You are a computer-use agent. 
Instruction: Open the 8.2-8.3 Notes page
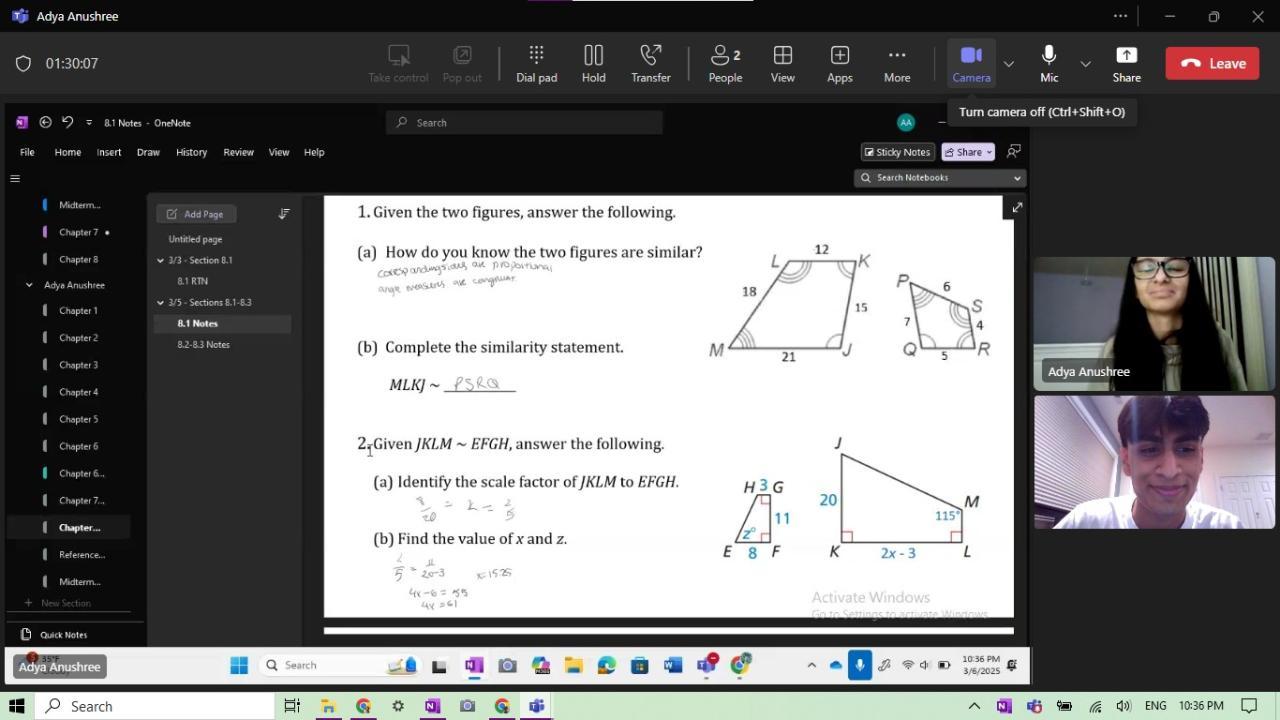click(204, 344)
